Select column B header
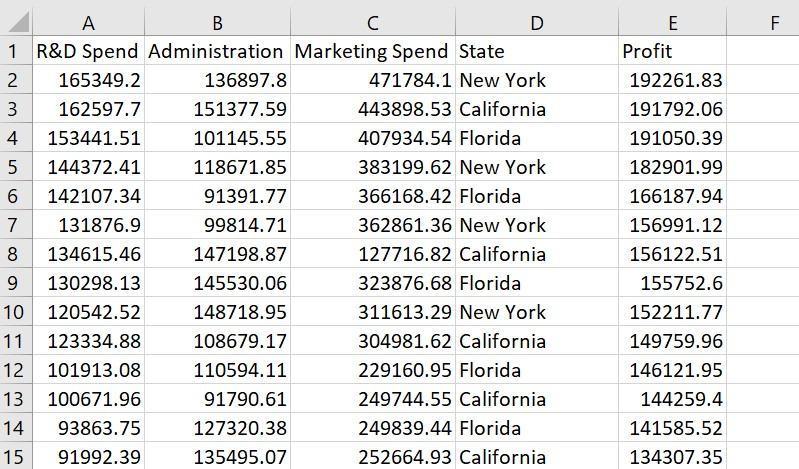Screen dimensions: 799x469 (x=218, y=22)
